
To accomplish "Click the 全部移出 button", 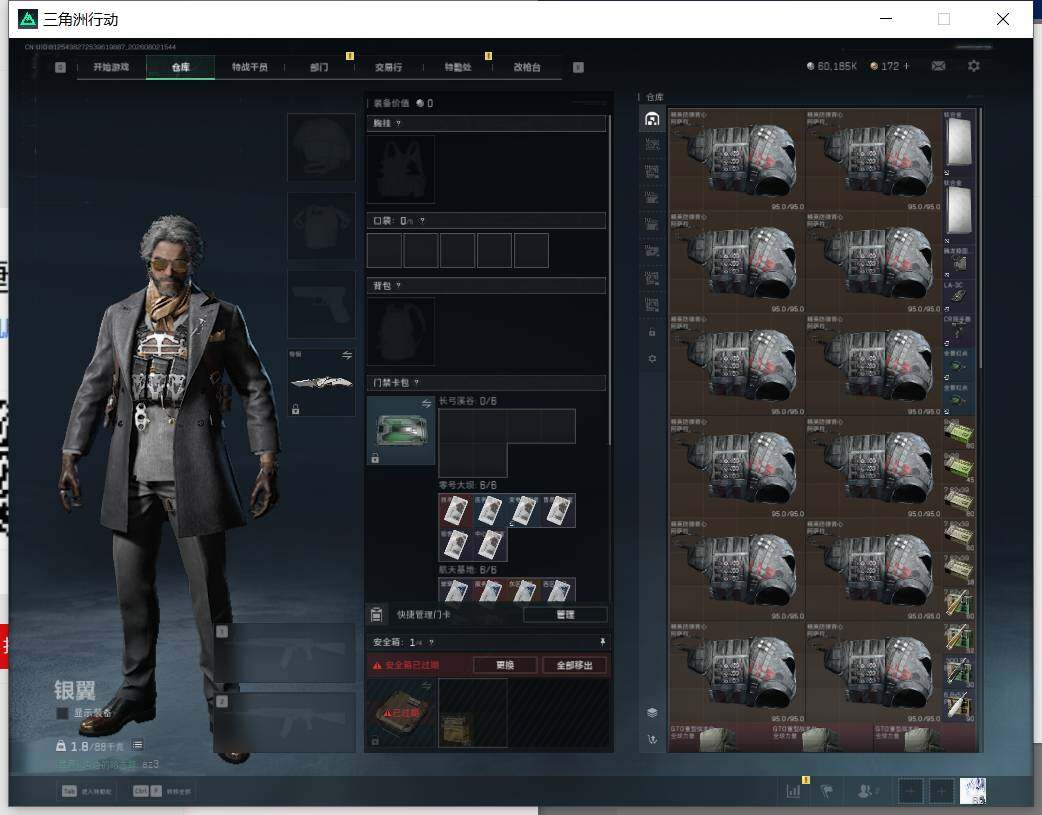I will 574,665.
